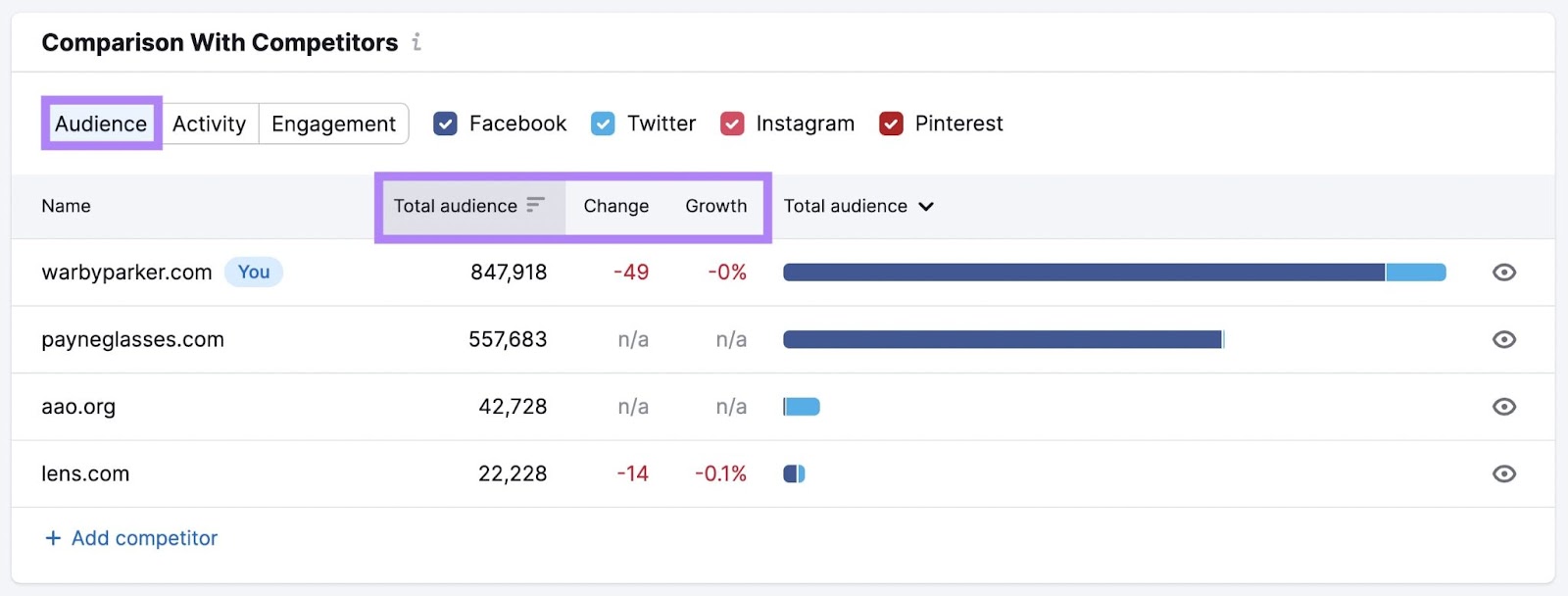Disable the Twitter checkbox
Viewport: 1568px width, 596px height.
(603, 124)
